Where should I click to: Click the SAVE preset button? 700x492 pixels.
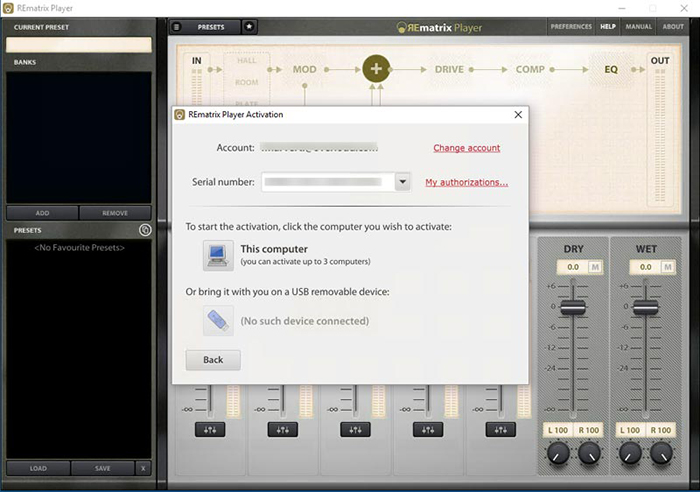102,468
